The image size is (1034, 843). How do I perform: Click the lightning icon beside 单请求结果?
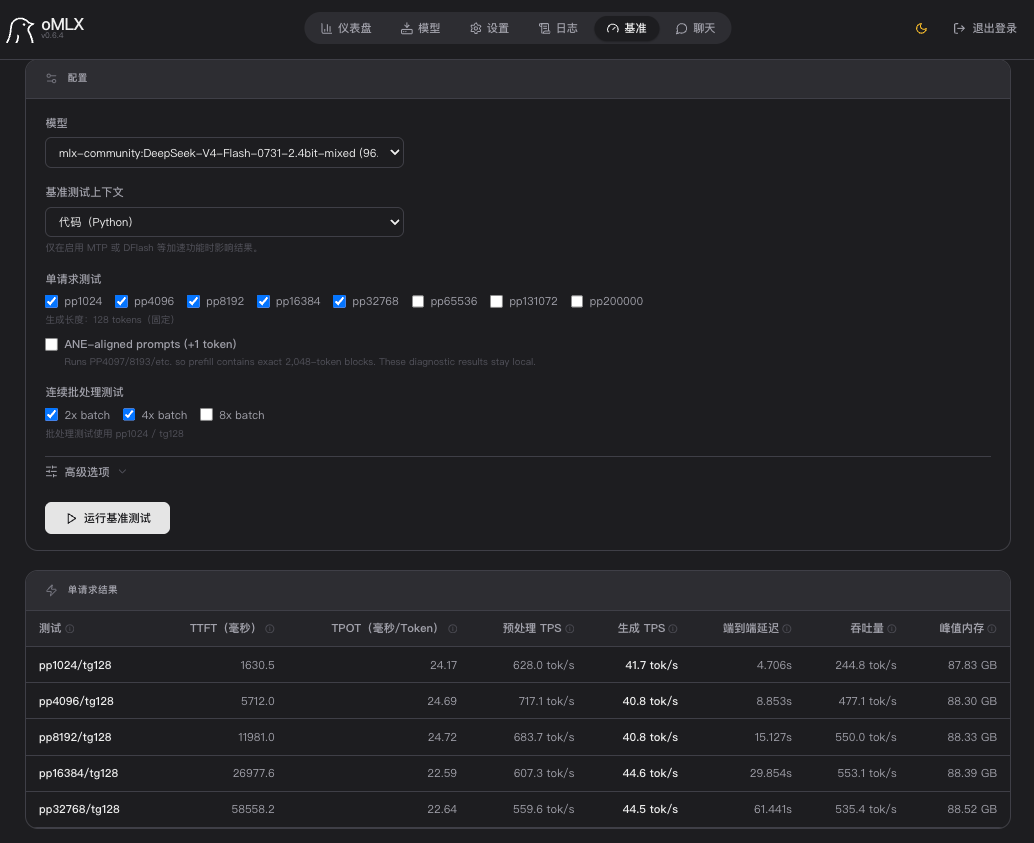click(x=51, y=590)
